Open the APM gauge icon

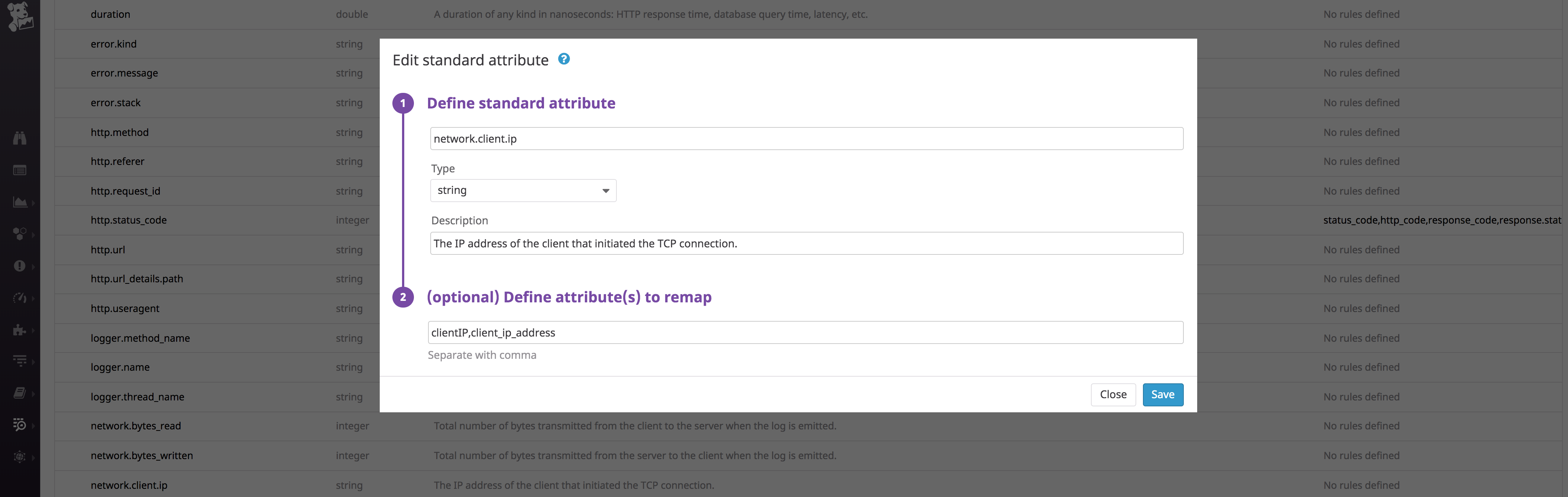[20, 298]
